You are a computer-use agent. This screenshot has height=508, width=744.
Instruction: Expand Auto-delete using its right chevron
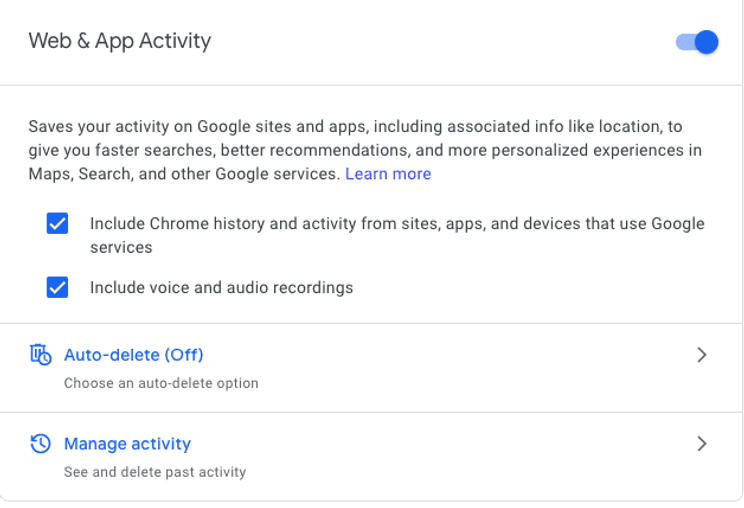tap(702, 355)
